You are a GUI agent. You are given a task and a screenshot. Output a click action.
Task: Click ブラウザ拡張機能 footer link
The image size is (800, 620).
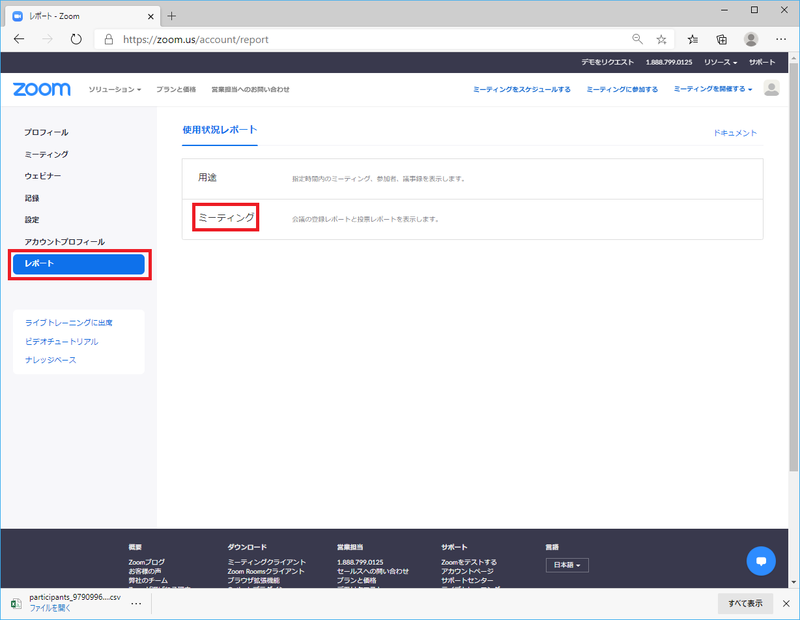click(254, 580)
